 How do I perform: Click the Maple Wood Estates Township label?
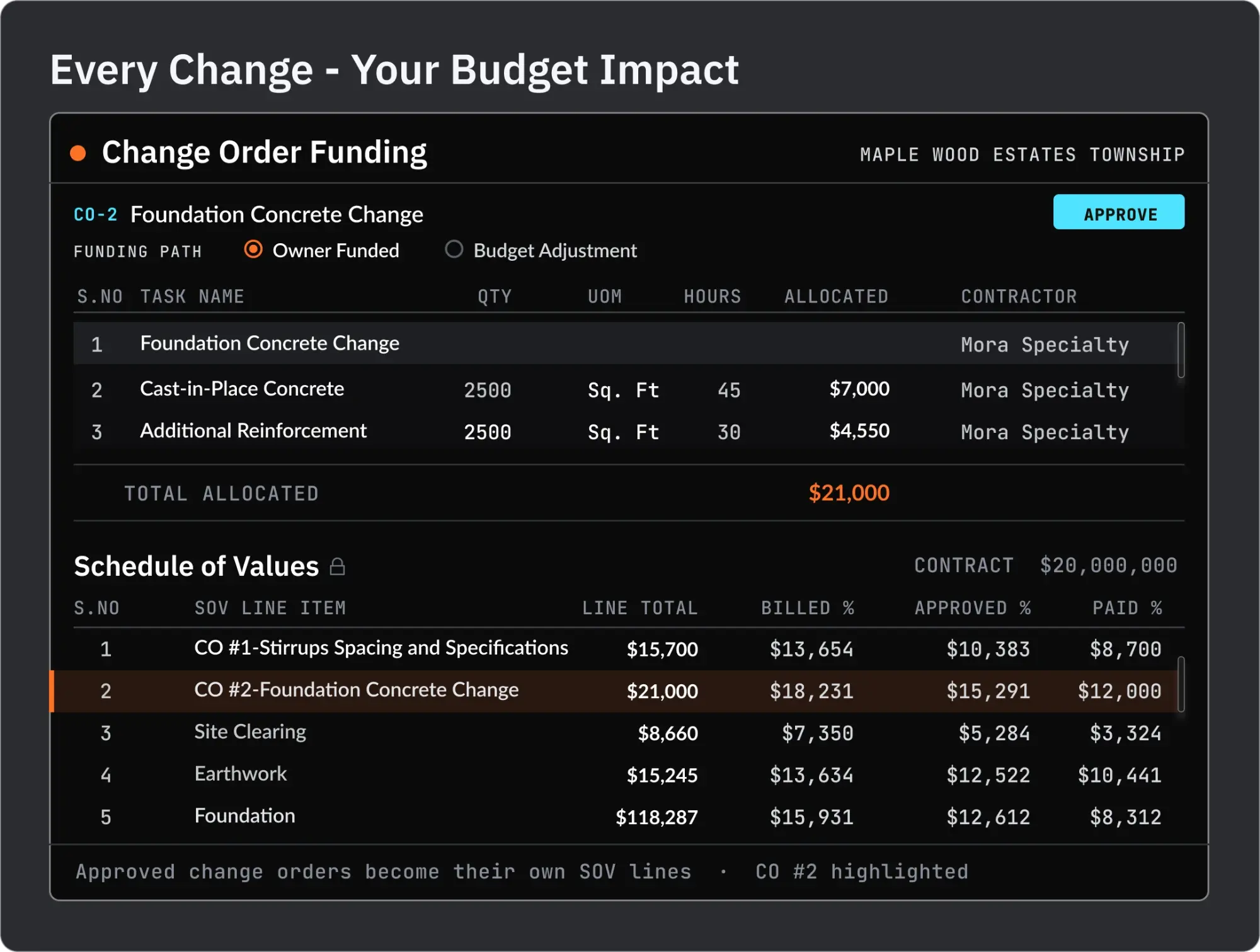[1022, 155]
